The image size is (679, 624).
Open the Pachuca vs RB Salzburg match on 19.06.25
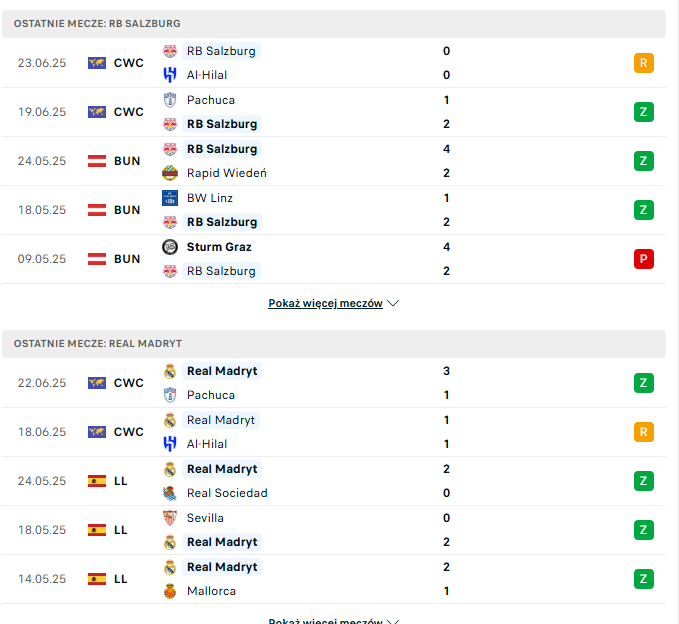(x=334, y=112)
